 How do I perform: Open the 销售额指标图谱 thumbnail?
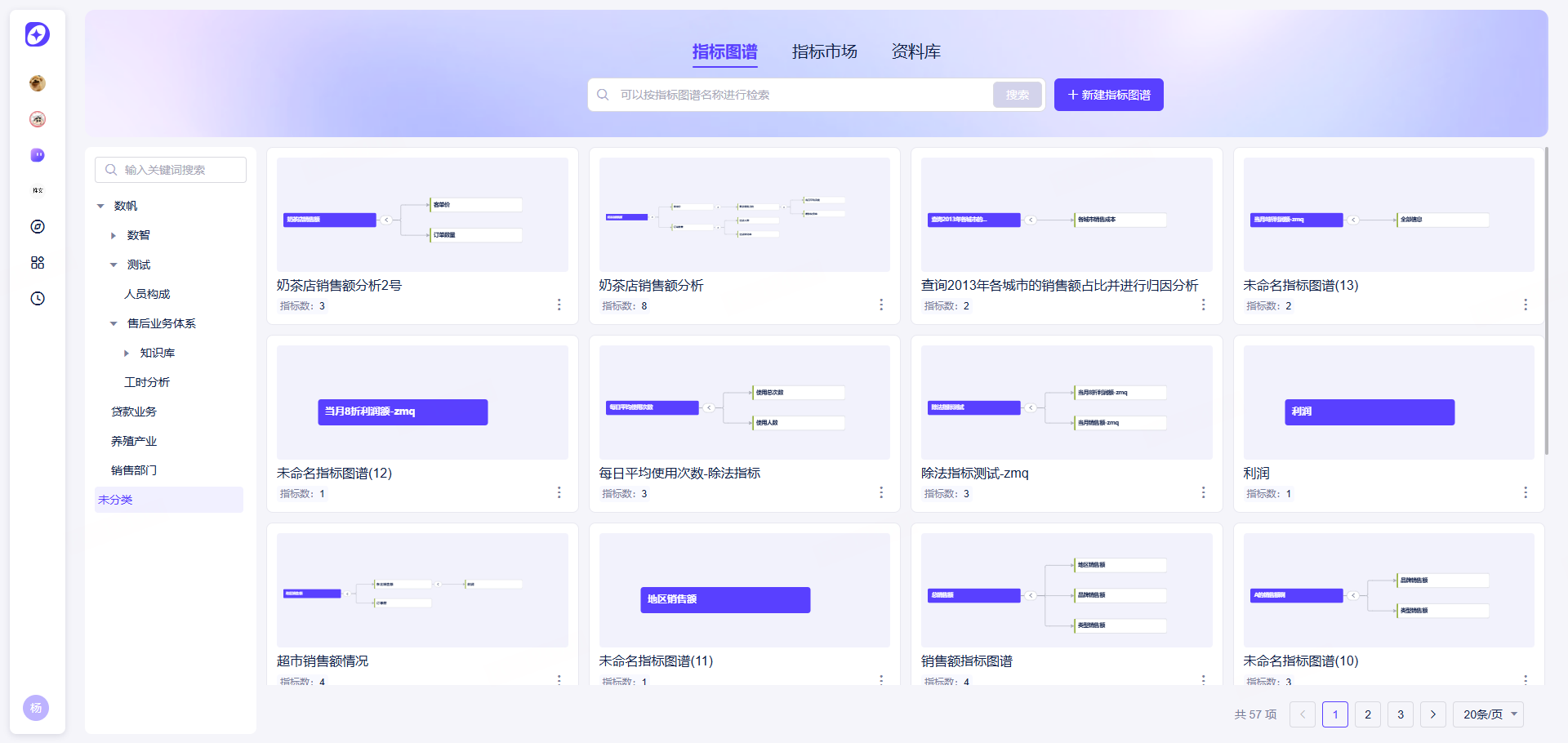tap(1067, 590)
